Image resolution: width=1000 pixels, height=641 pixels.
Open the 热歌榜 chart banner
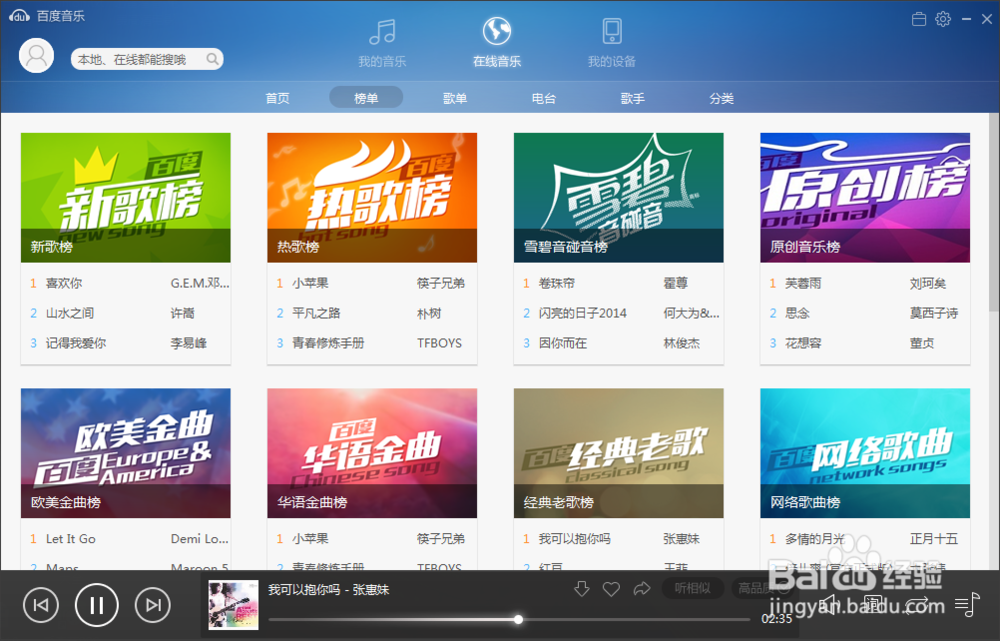click(x=372, y=198)
